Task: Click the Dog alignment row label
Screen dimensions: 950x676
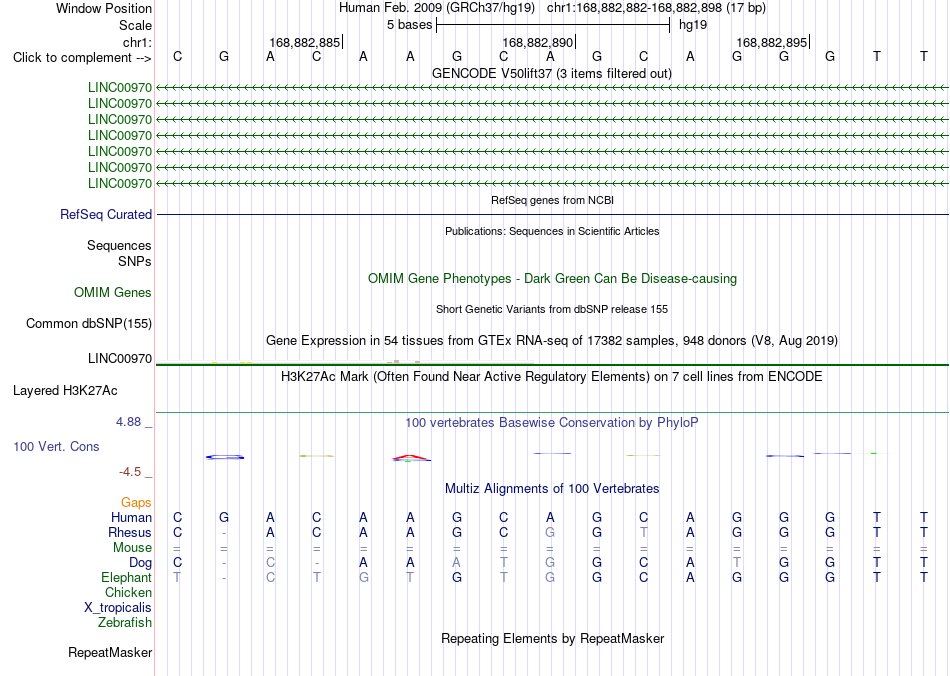Action: coord(141,563)
